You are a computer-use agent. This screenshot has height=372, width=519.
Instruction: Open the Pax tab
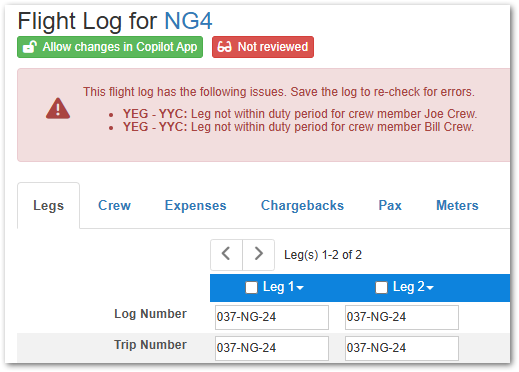coord(390,205)
